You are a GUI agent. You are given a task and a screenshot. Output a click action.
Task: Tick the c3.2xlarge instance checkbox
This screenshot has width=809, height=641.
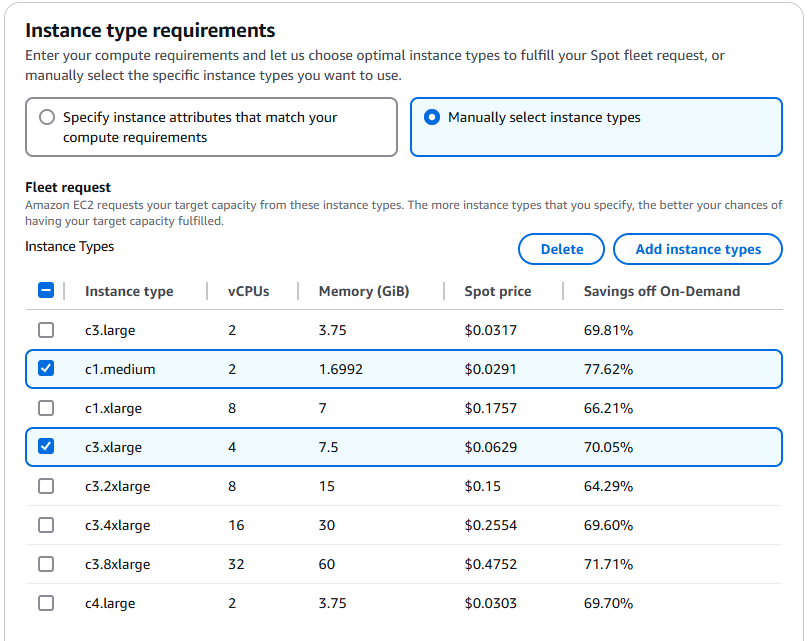click(x=46, y=486)
